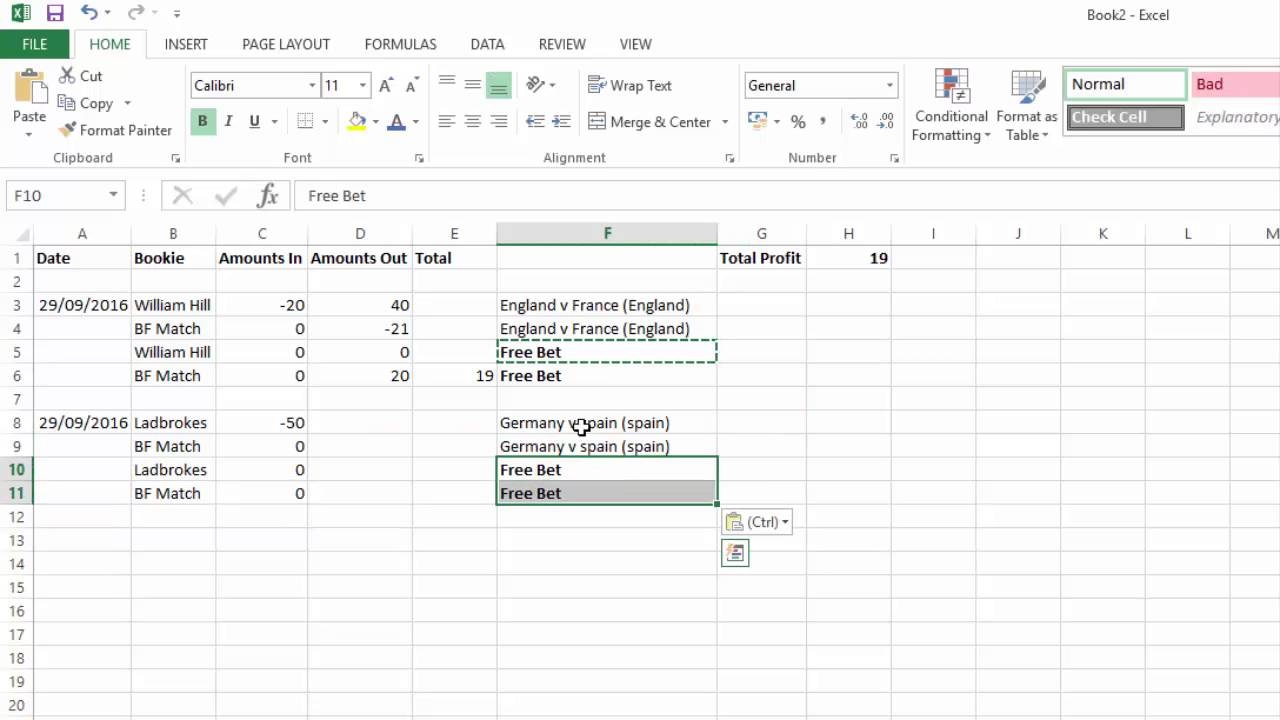Increase decimal places
Viewport: 1280px width, 720px height.
858,121
